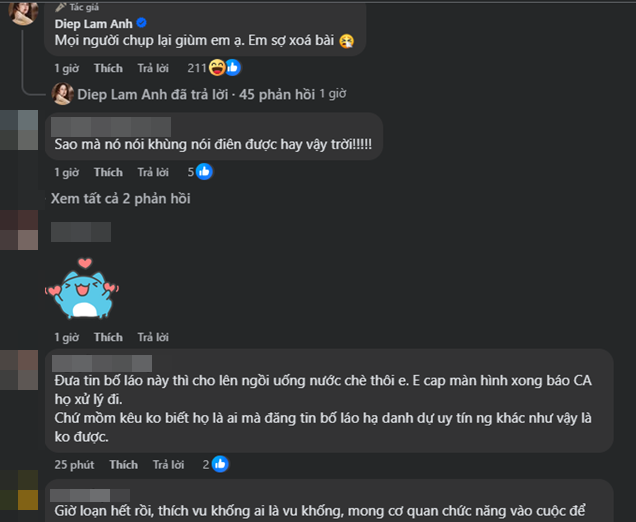Like Diep Lam Anh's comment with Thích
The height and width of the screenshot is (522, 636).
click(x=108, y=68)
